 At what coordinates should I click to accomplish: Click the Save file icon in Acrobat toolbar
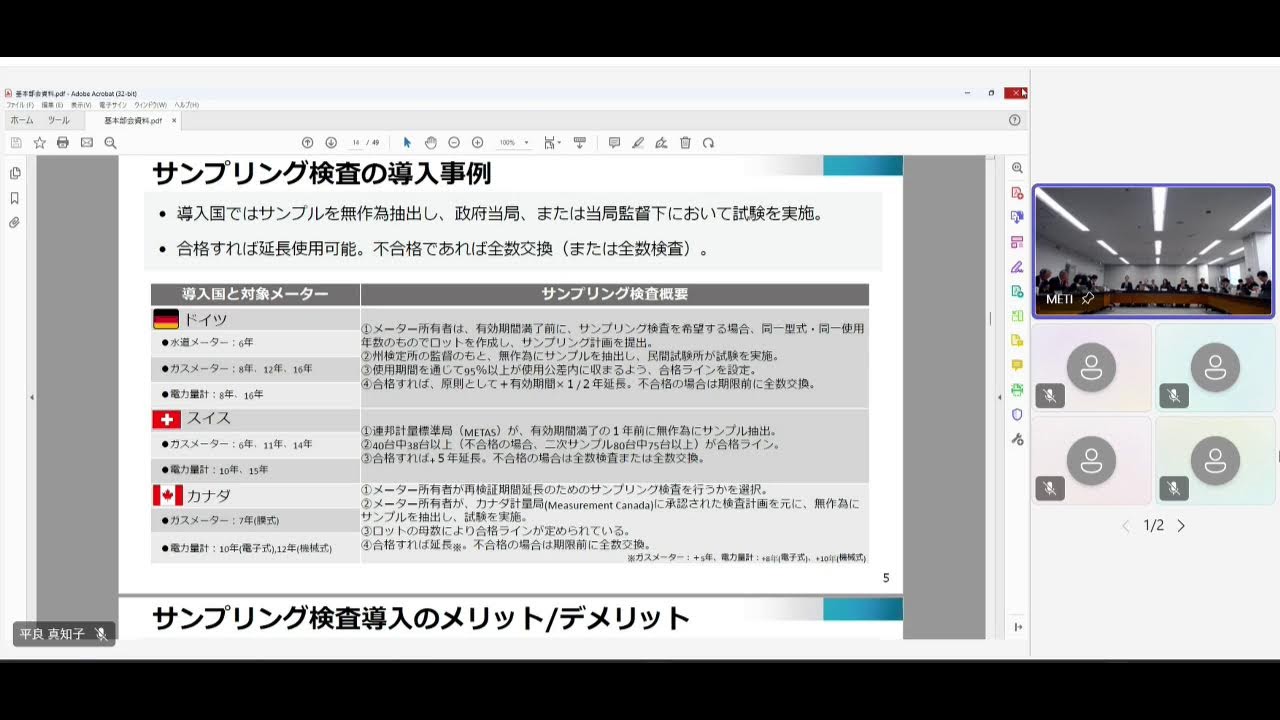[x=16, y=143]
